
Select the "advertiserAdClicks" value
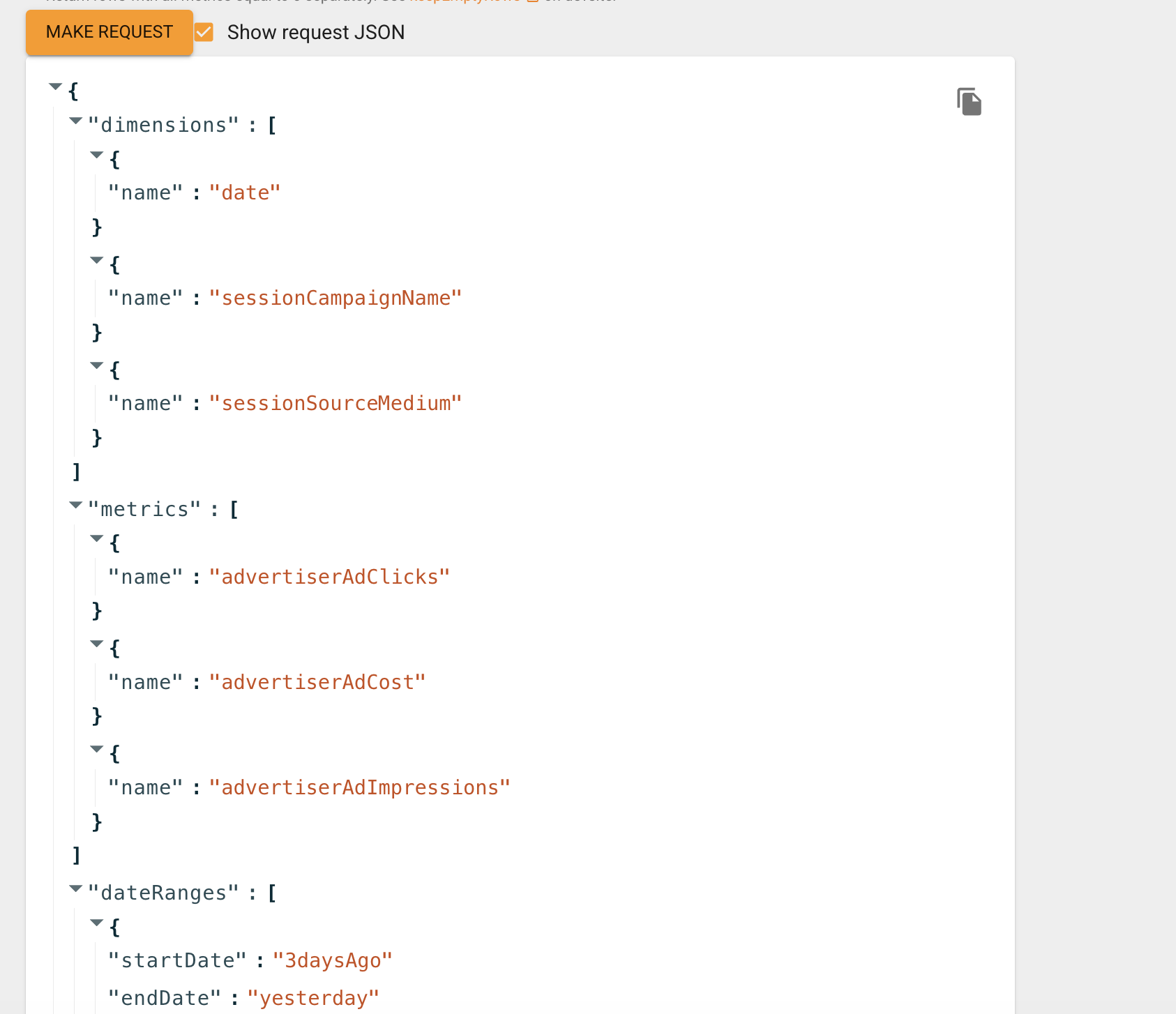(x=329, y=577)
